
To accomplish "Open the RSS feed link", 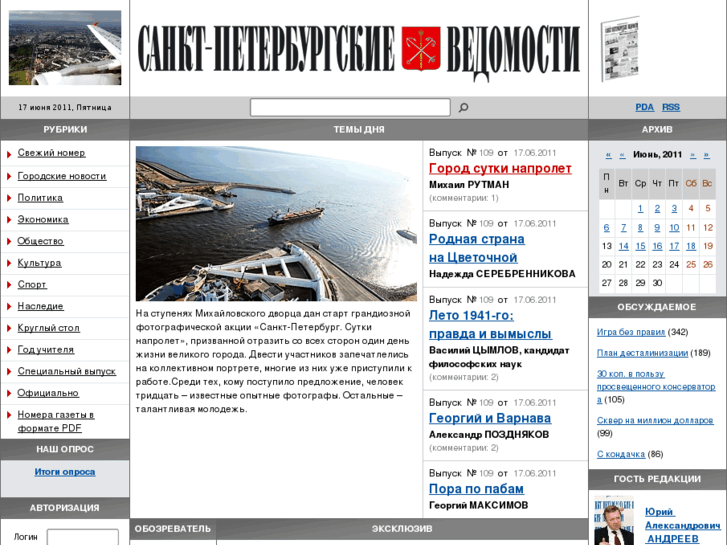I will pyautogui.click(x=671, y=107).
